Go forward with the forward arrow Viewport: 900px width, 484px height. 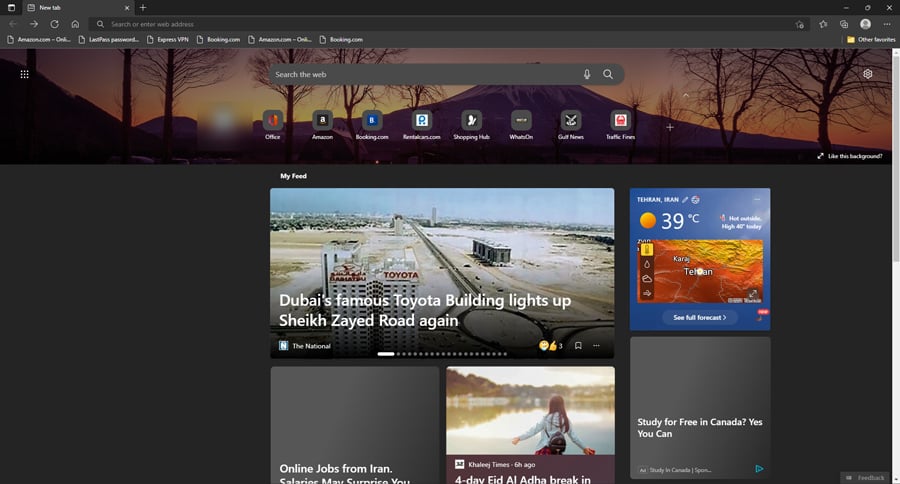[34, 24]
